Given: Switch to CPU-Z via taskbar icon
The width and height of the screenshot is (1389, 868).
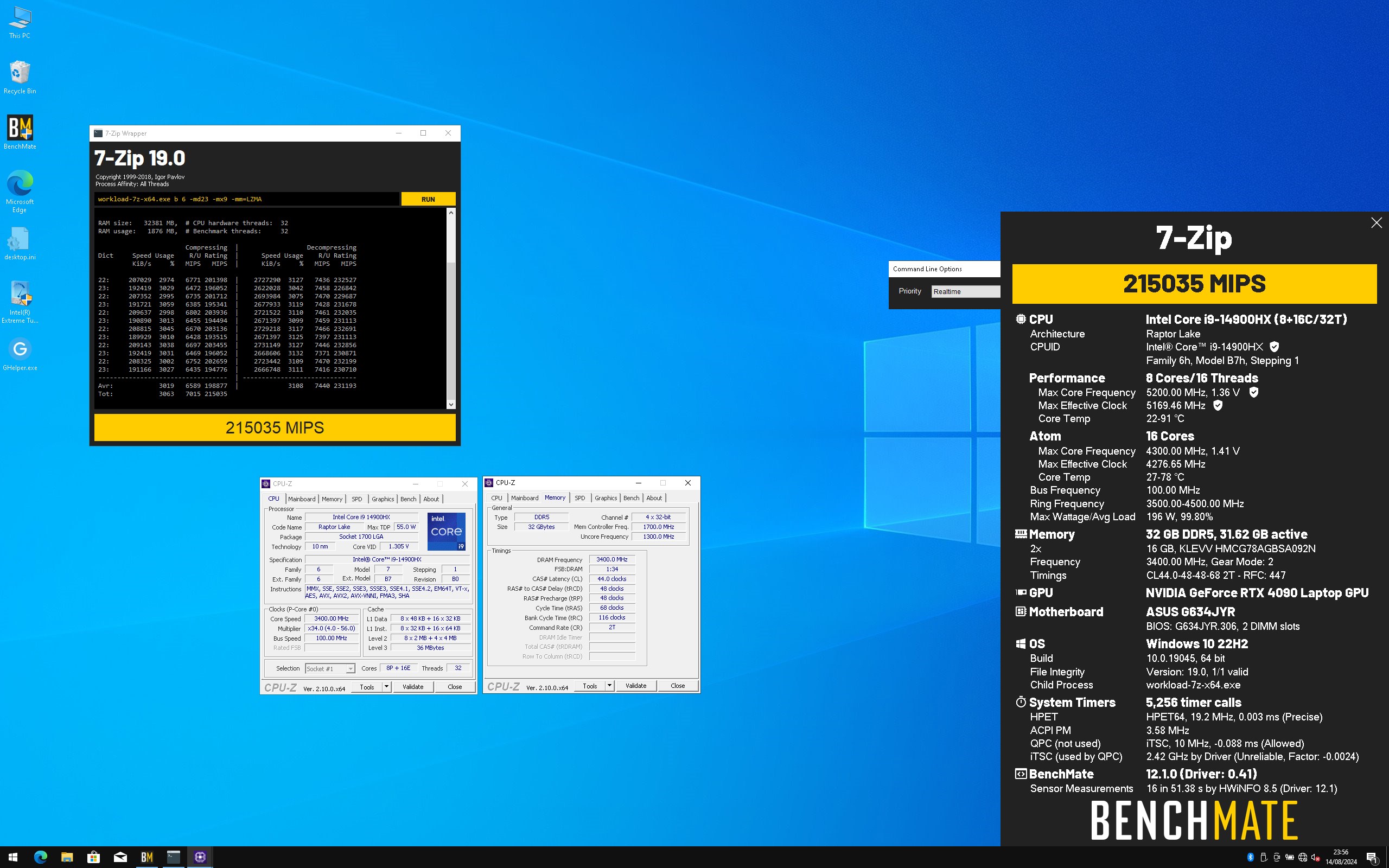Looking at the screenshot, I should point(200,857).
